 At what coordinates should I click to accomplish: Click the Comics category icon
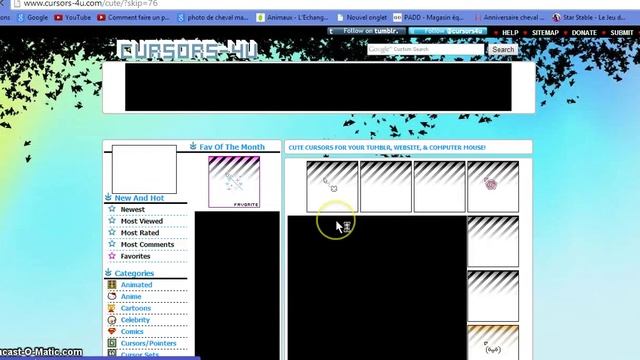pos(112,331)
